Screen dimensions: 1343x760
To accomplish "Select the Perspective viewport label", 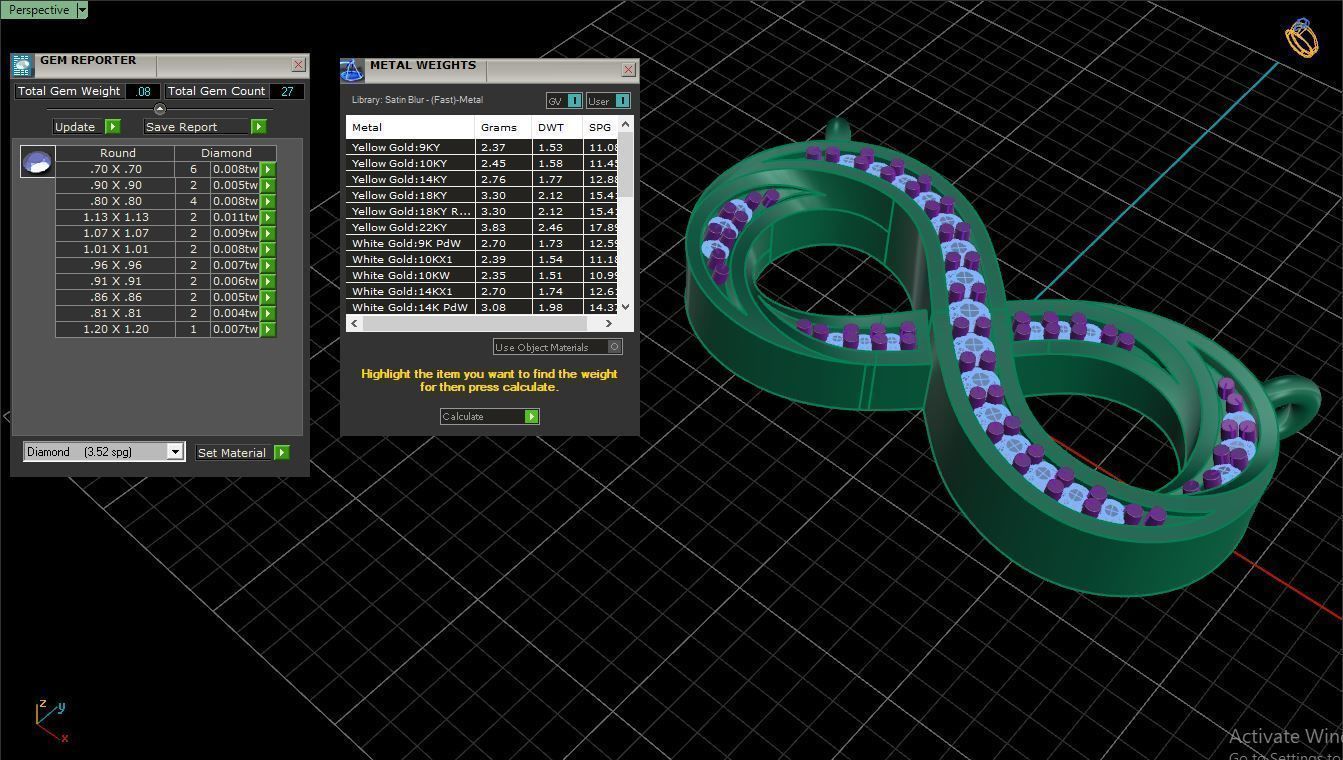I will [x=39, y=10].
